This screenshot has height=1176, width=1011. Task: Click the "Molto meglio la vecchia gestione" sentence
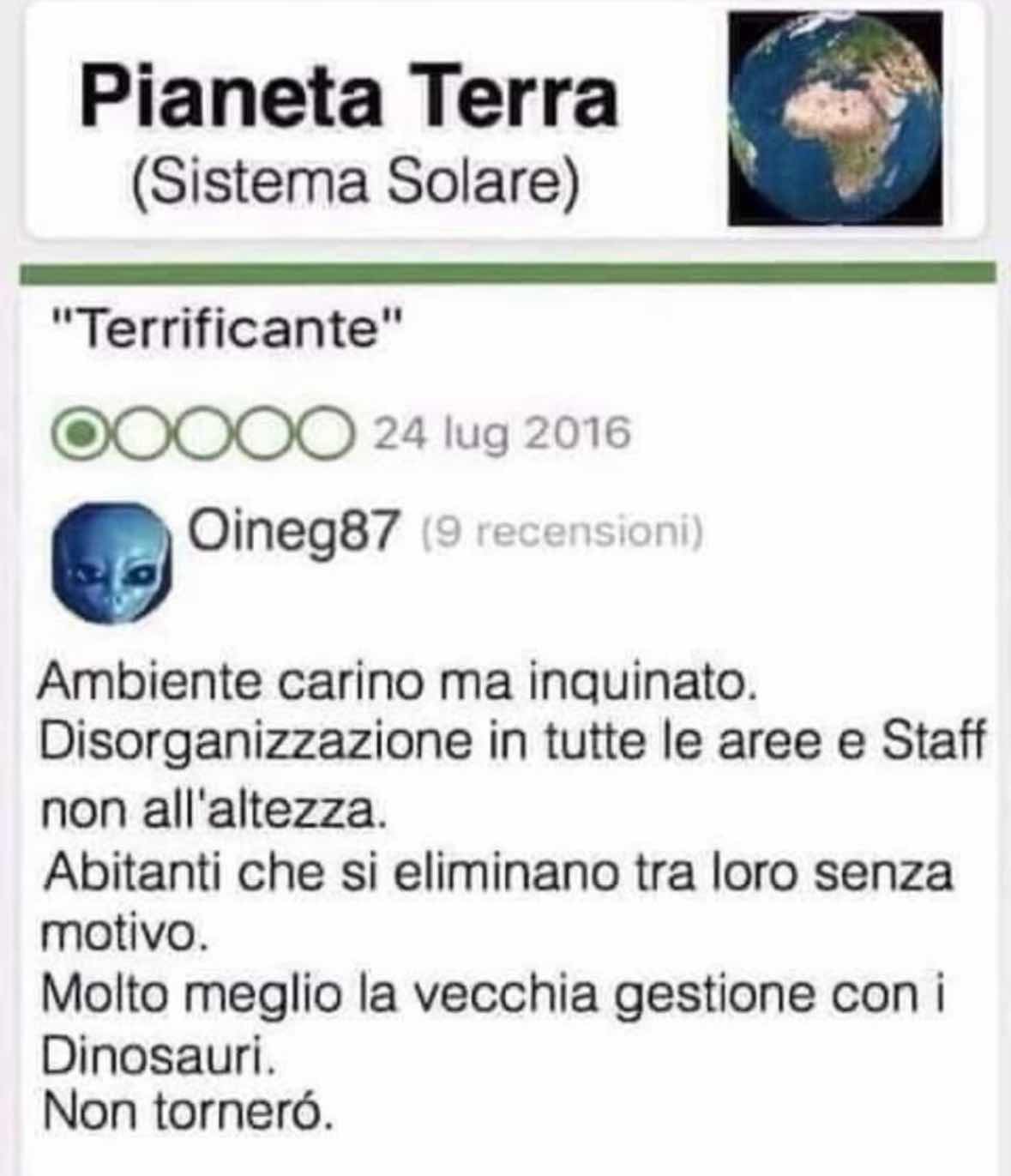pos(494,1025)
